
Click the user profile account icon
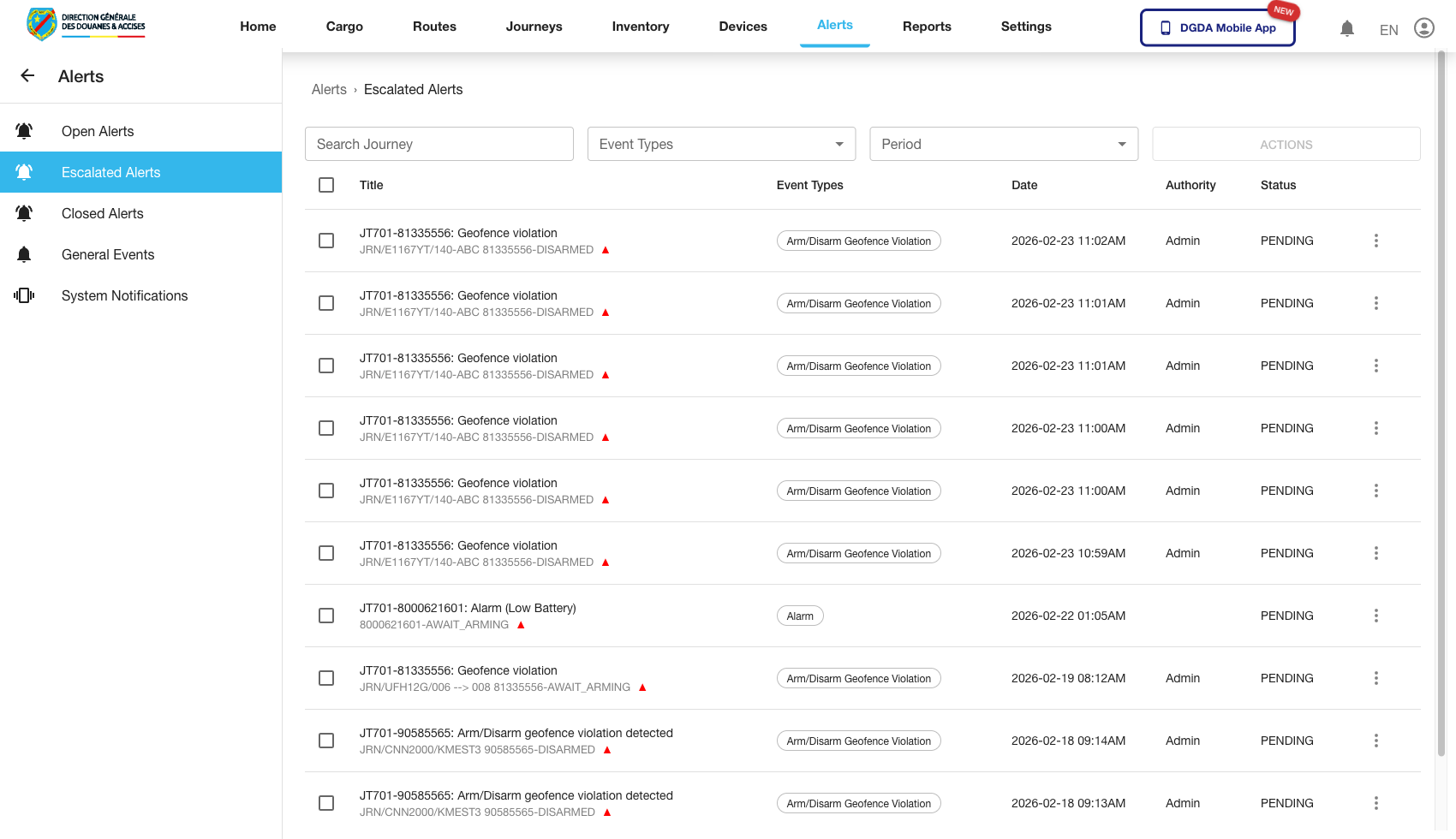1424,27
